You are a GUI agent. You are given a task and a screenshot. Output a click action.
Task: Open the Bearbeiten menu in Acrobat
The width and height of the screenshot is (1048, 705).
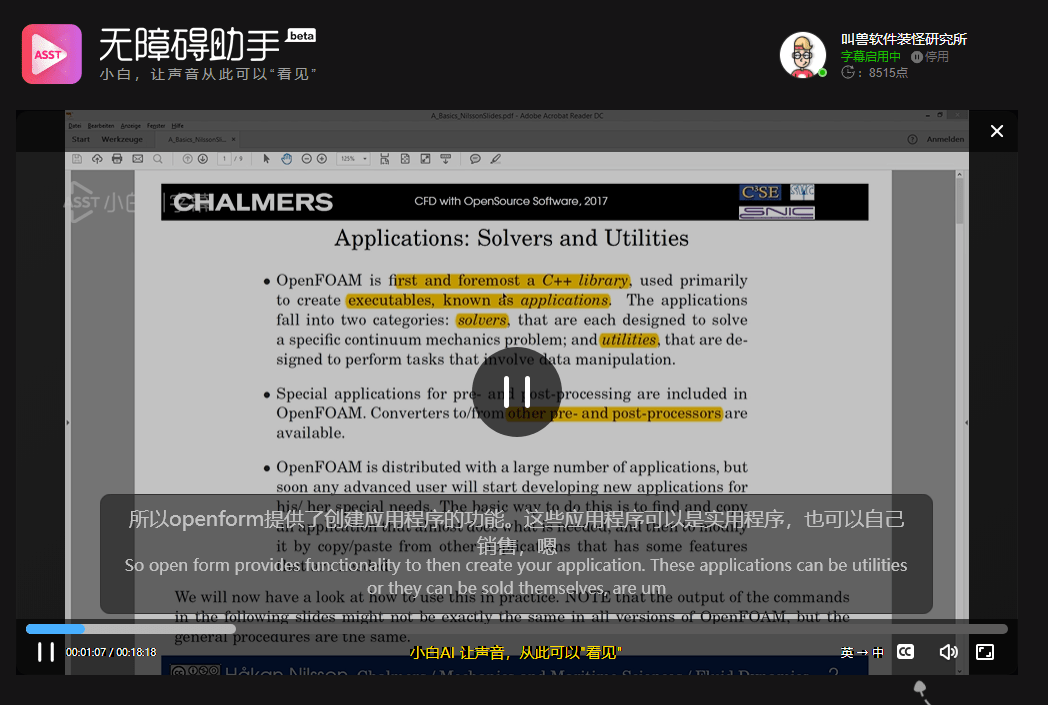pyautogui.click(x=101, y=126)
